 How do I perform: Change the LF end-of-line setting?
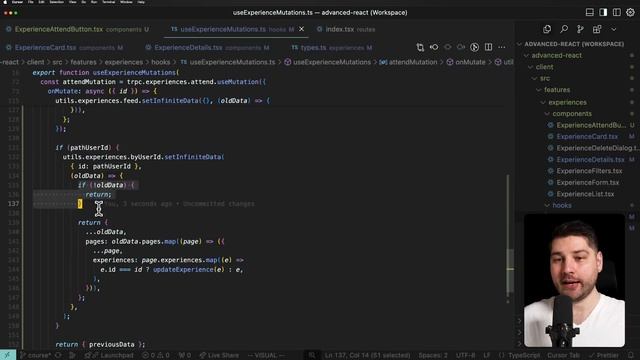(x=487, y=355)
